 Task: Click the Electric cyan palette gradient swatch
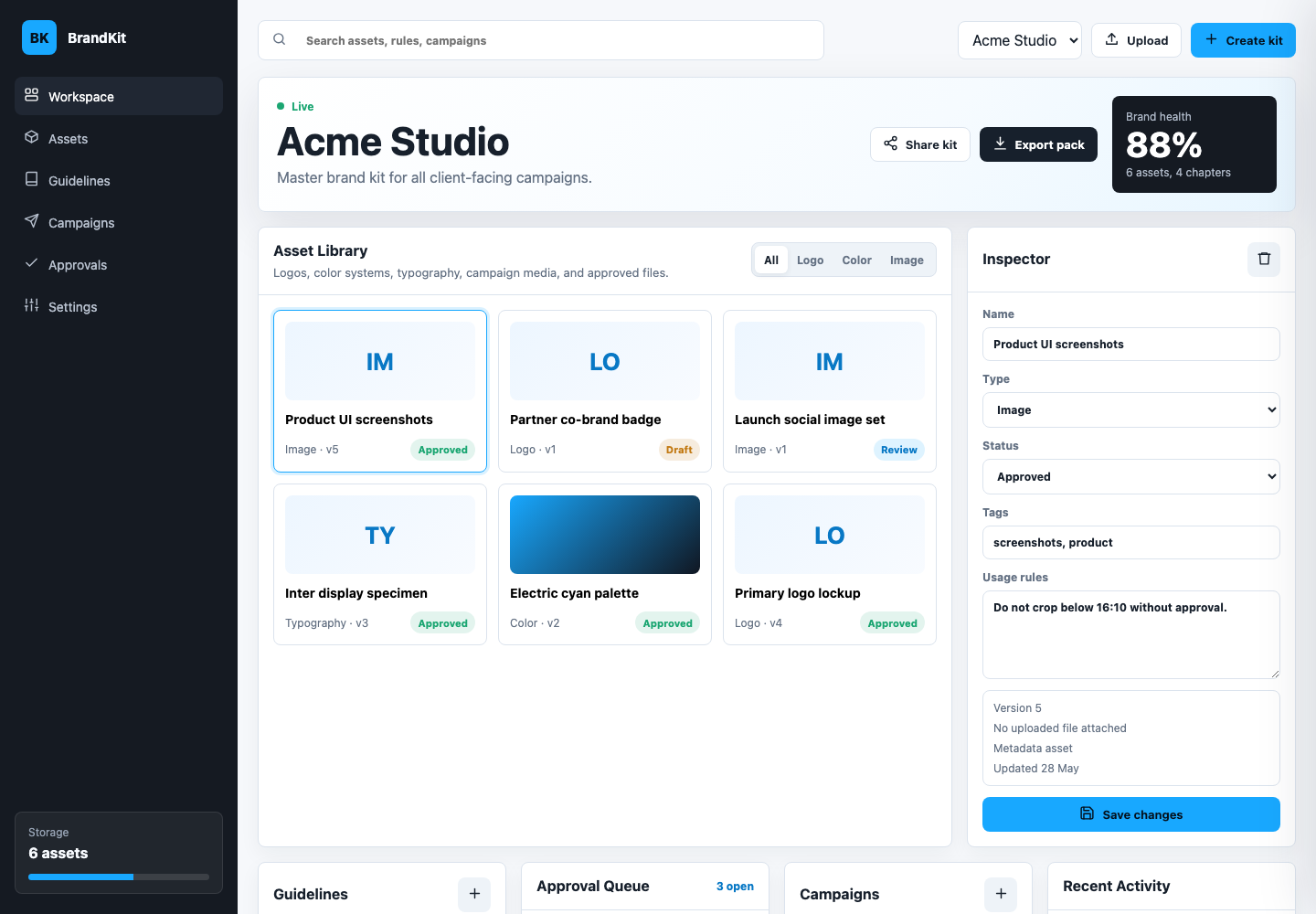tap(605, 535)
